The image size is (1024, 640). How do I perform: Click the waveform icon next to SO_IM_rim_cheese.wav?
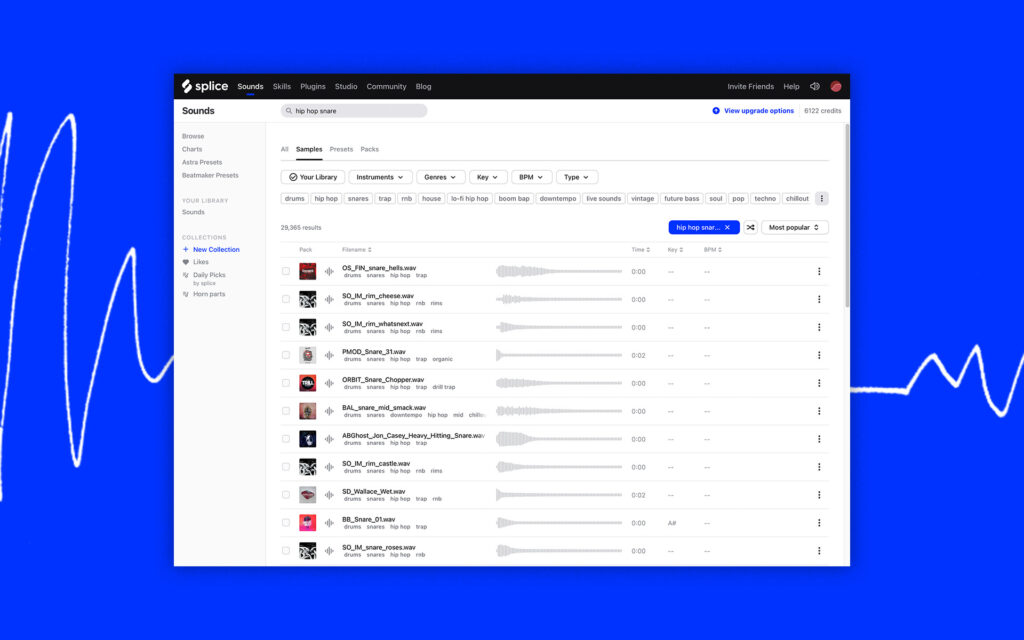[330, 298]
